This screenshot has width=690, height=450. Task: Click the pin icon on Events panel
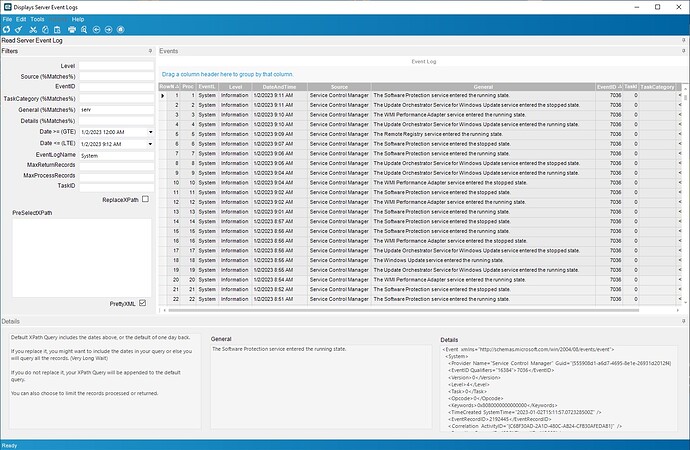click(x=683, y=51)
